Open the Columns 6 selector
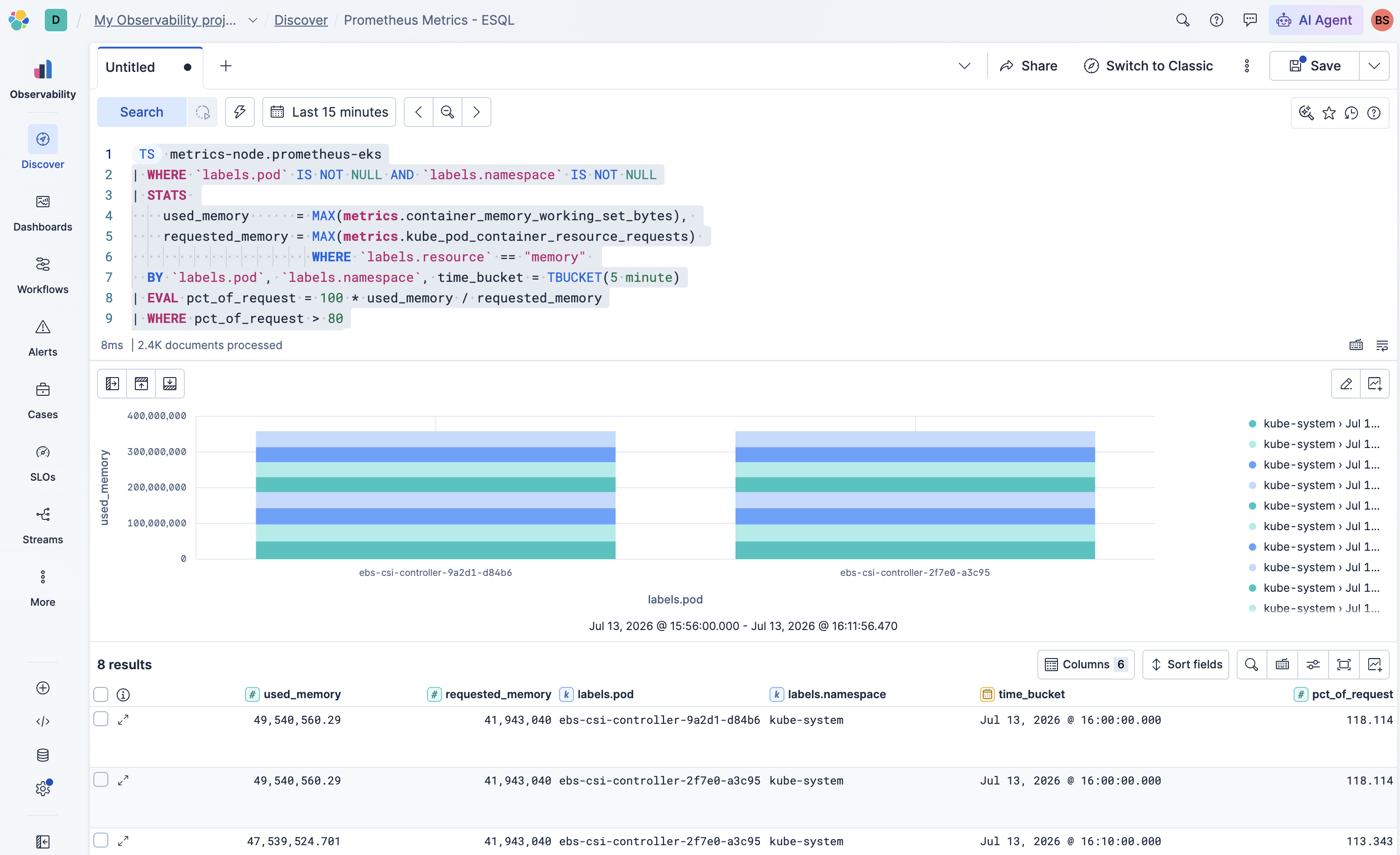This screenshot has height=855, width=1400. (x=1085, y=664)
